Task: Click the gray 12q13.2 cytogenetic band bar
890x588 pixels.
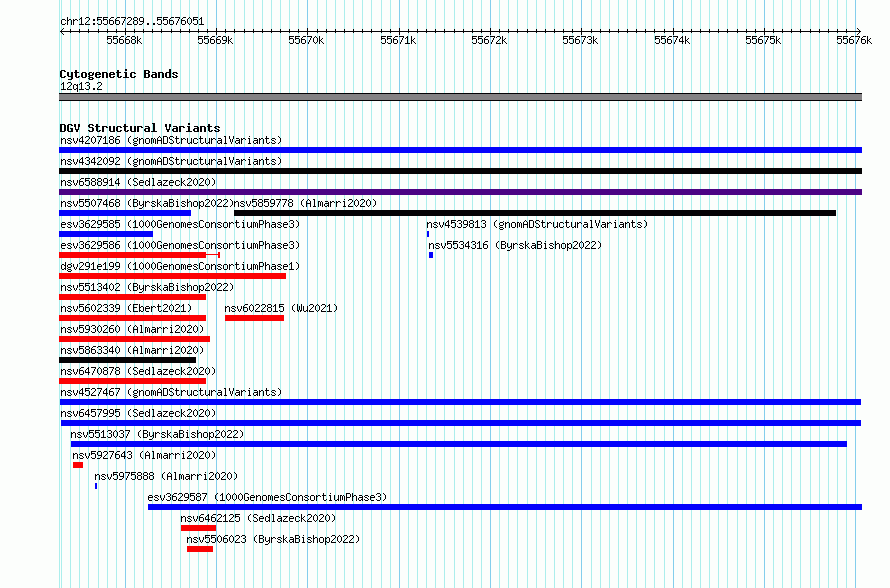Action: coord(460,97)
